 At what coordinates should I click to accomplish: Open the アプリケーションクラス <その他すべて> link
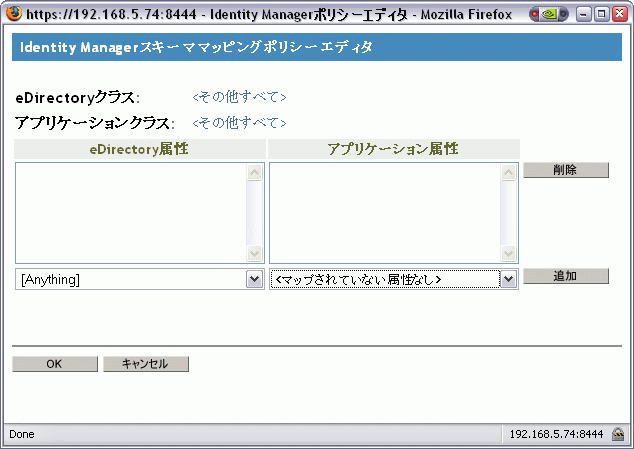point(239,123)
